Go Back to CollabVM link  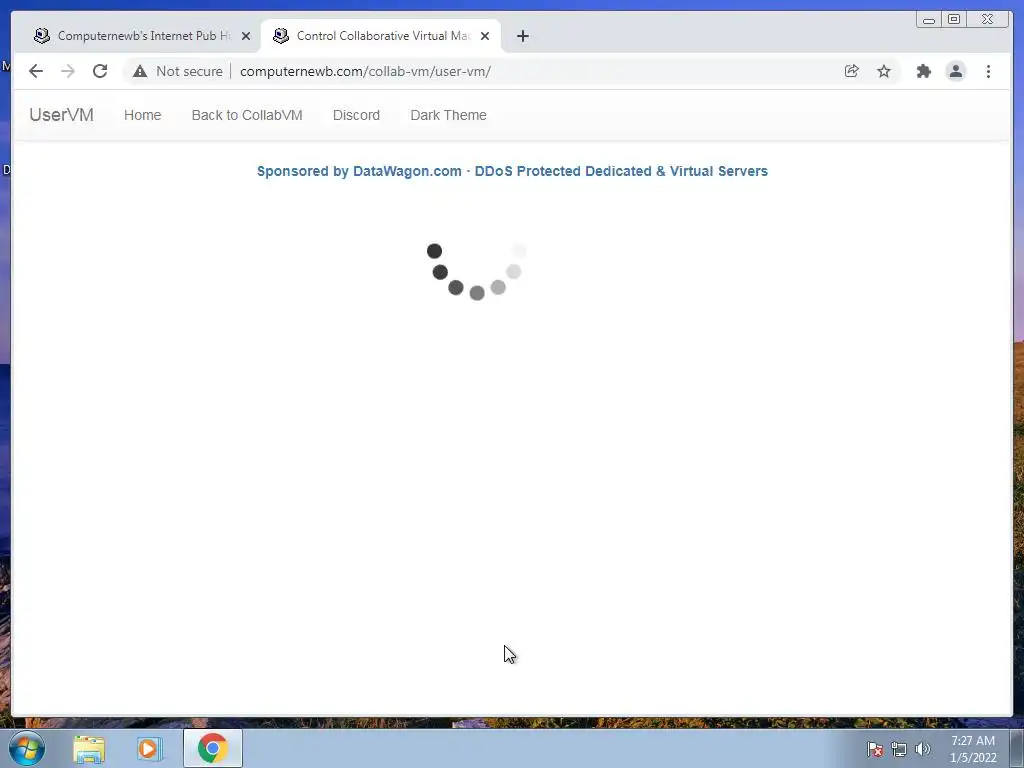tap(247, 115)
